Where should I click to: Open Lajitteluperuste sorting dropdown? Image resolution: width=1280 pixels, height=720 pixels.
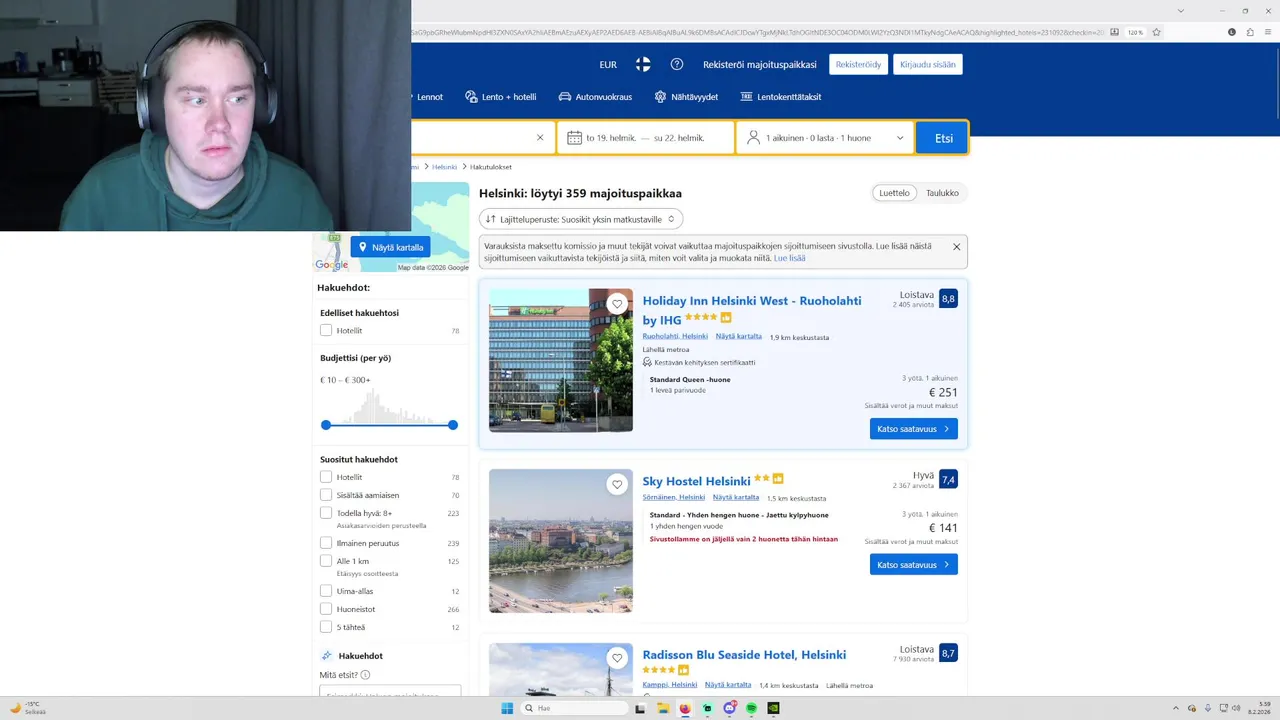pos(580,219)
